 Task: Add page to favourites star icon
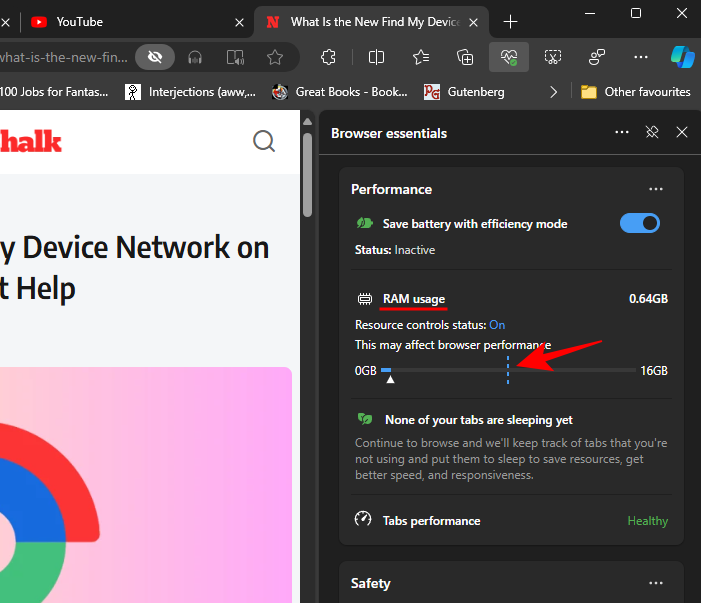pos(274,57)
